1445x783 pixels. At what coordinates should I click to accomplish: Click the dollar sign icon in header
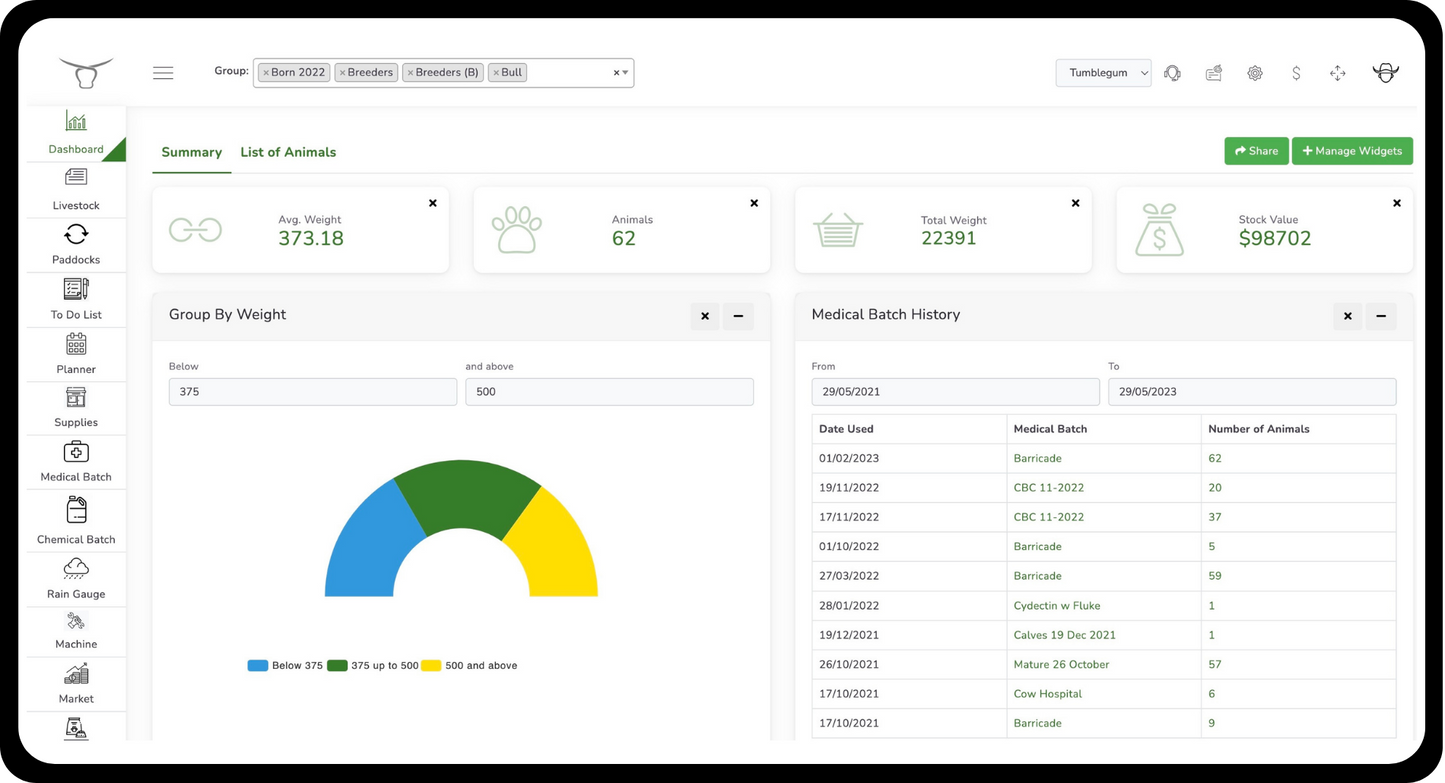(1296, 73)
